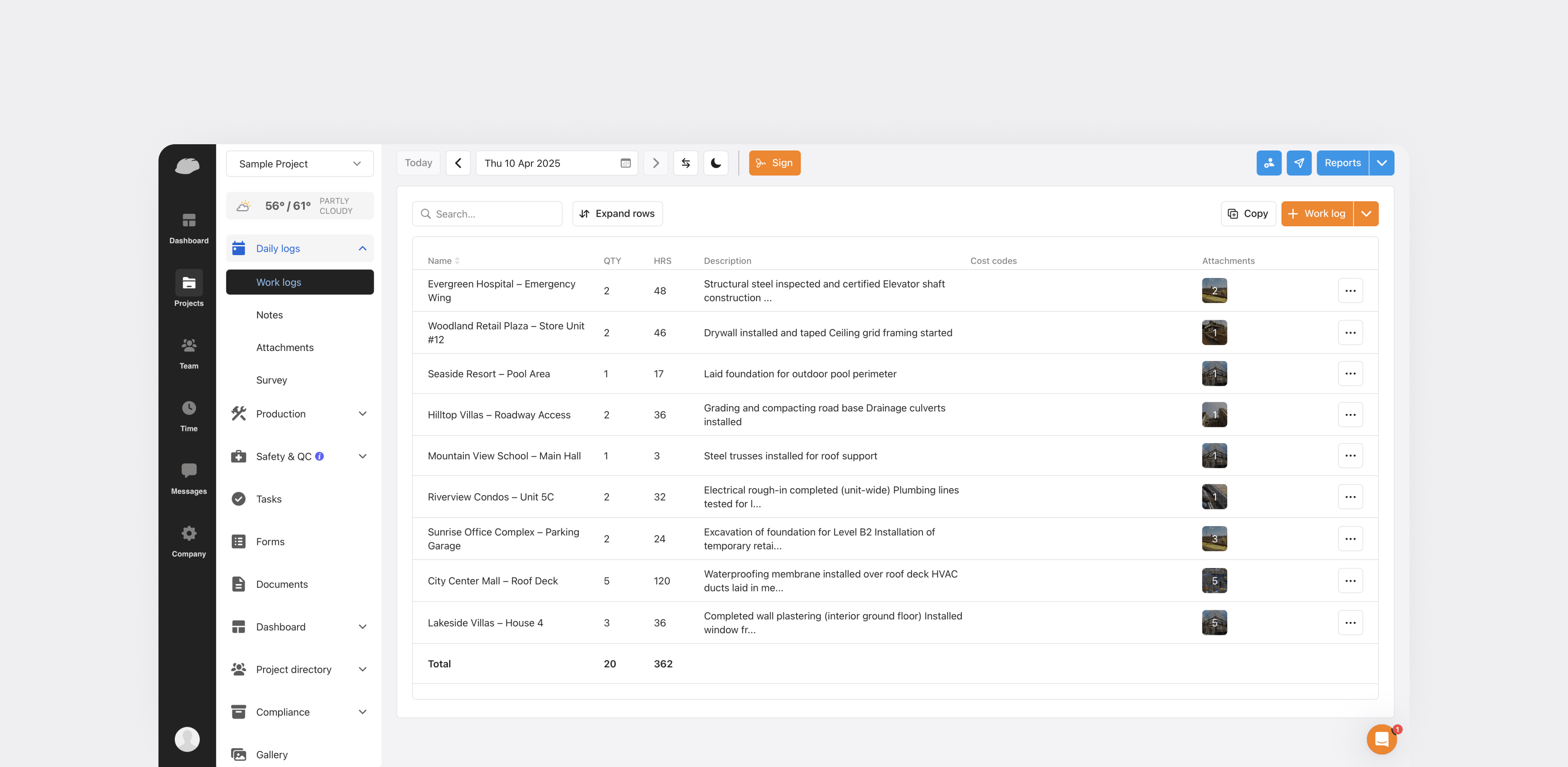The height and width of the screenshot is (767, 1568).
Task: Open the Sample Project dropdown
Action: 299,164
